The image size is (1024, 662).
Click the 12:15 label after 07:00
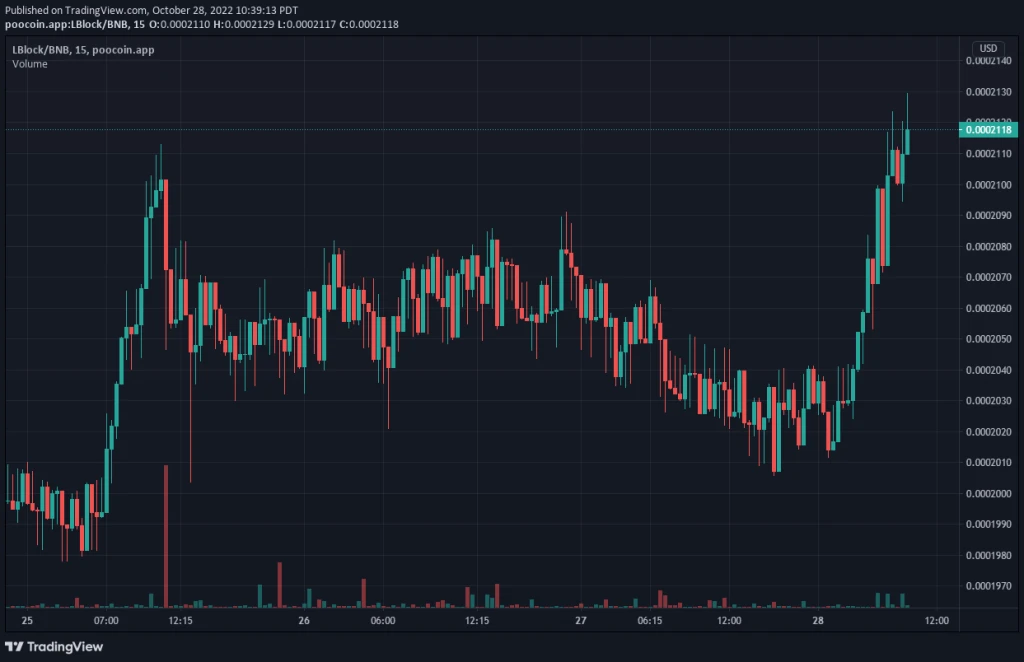tap(180, 620)
